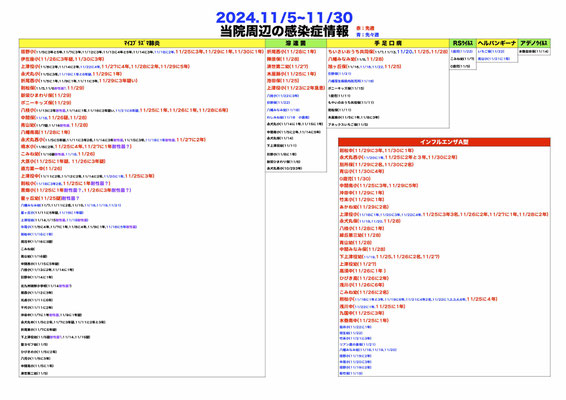
Task: Click 池田保(11/25) in the 溶連菌 list
Action: (283, 81)
